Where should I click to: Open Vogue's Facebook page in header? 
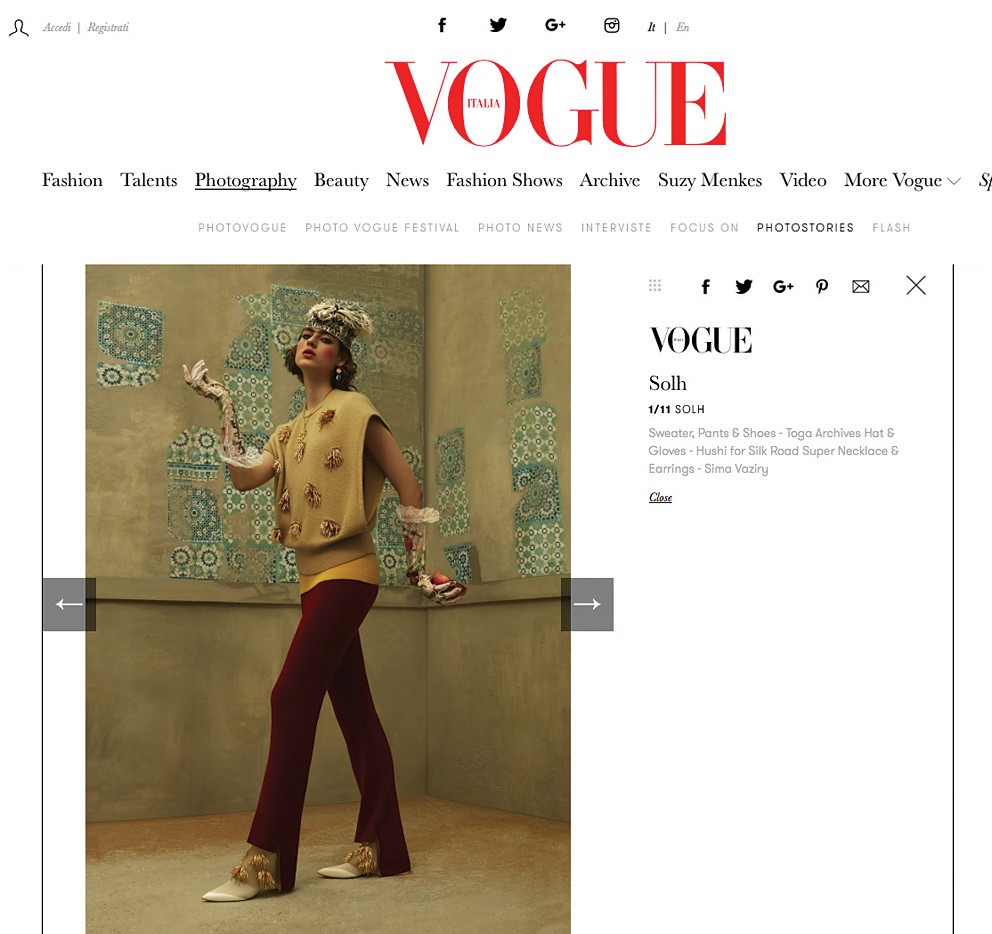click(442, 25)
